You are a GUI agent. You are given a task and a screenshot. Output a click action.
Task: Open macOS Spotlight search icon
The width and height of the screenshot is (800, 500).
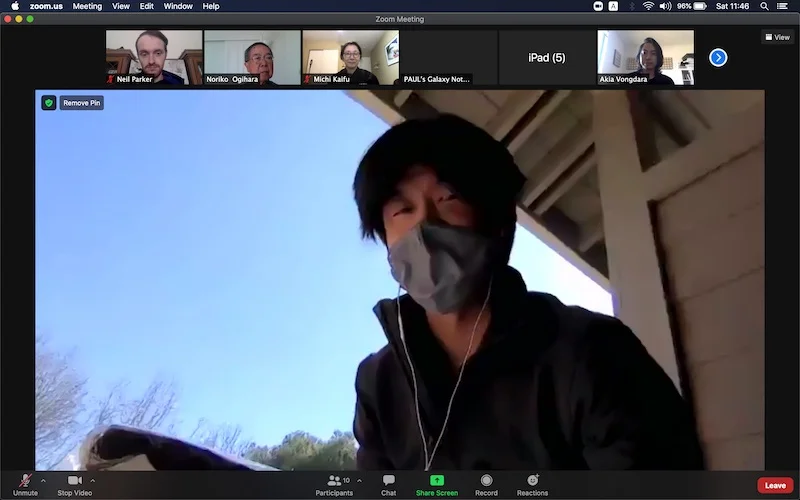tap(764, 6)
